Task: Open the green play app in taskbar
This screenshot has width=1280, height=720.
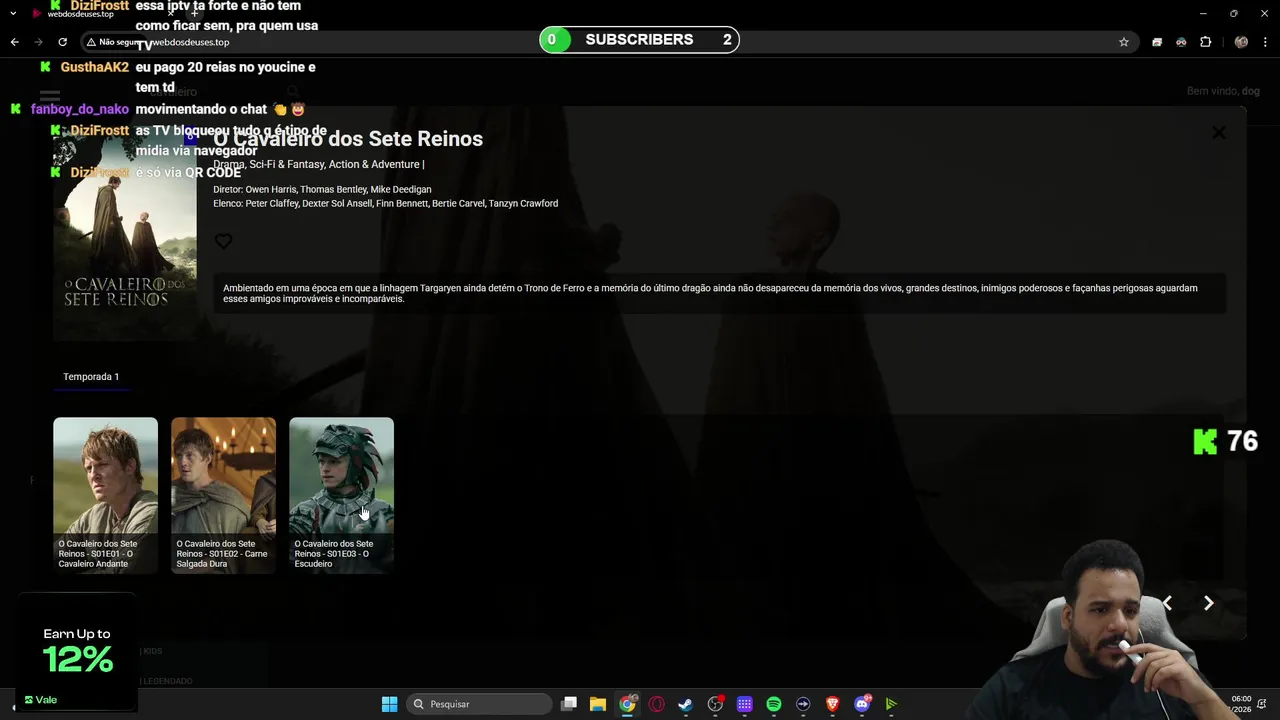Action: click(x=891, y=704)
